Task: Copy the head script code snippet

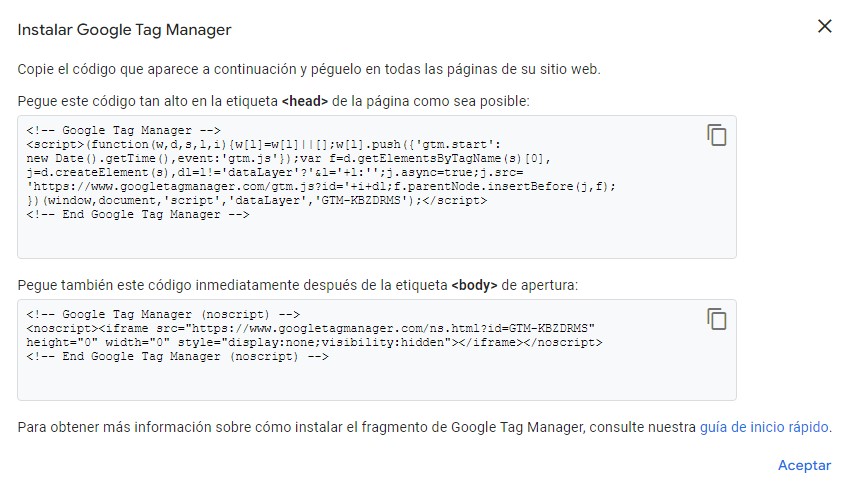Action: coord(716,135)
